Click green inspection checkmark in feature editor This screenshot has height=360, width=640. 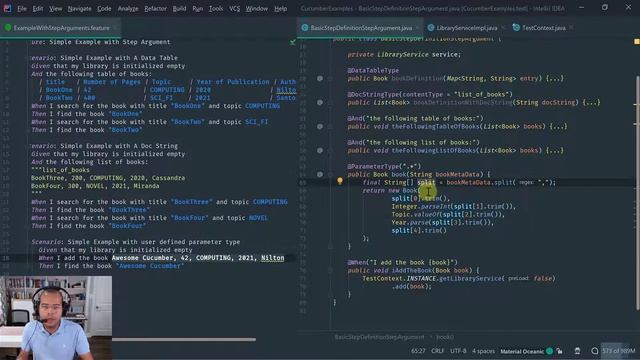[293, 42]
